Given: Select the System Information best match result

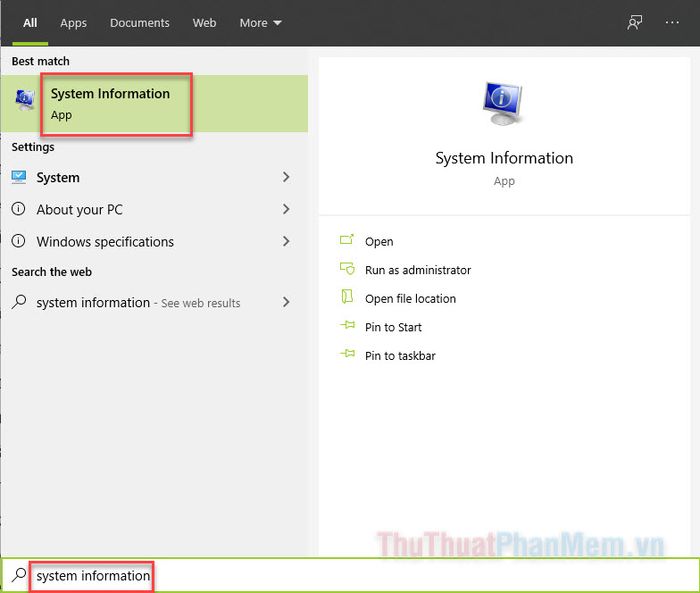Looking at the screenshot, I should tap(154, 104).
